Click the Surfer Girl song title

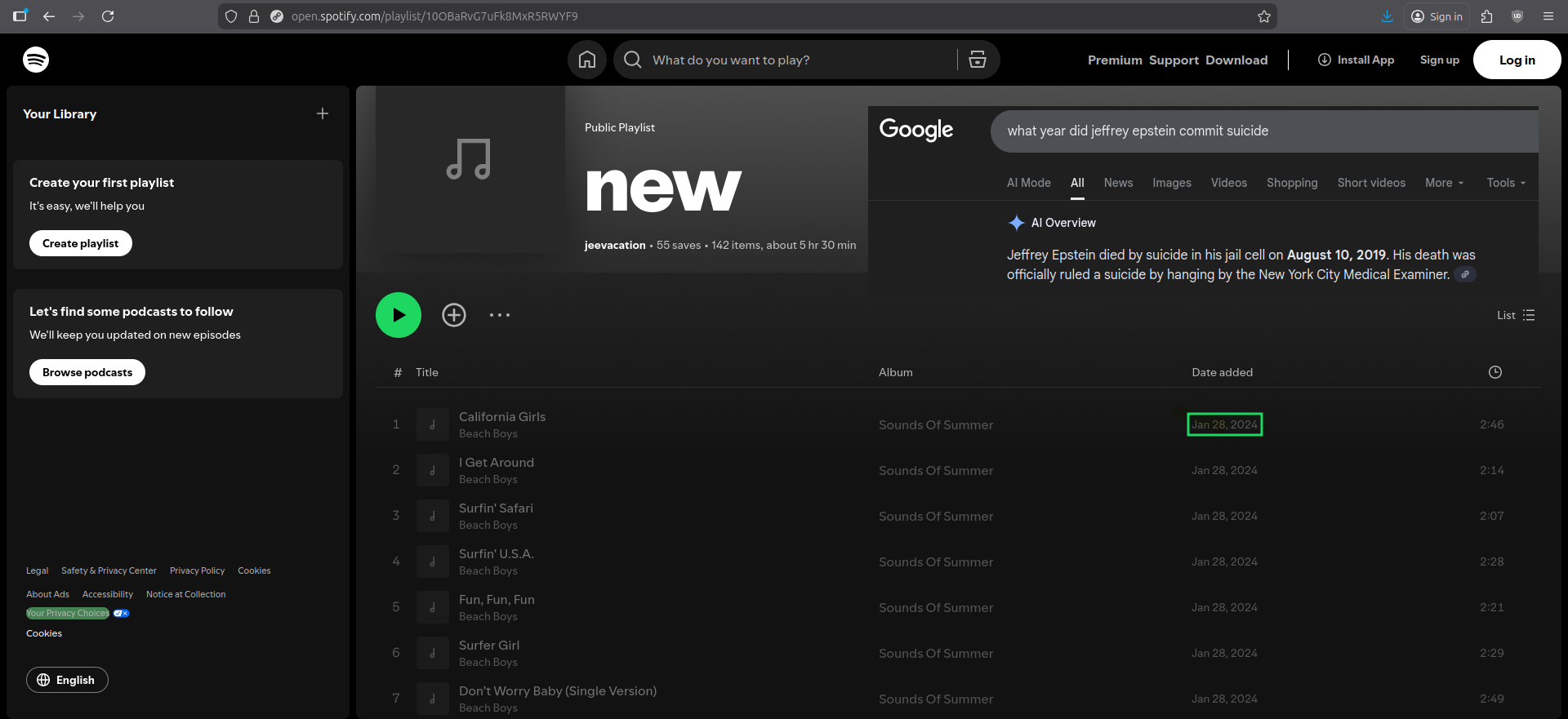(489, 645)
